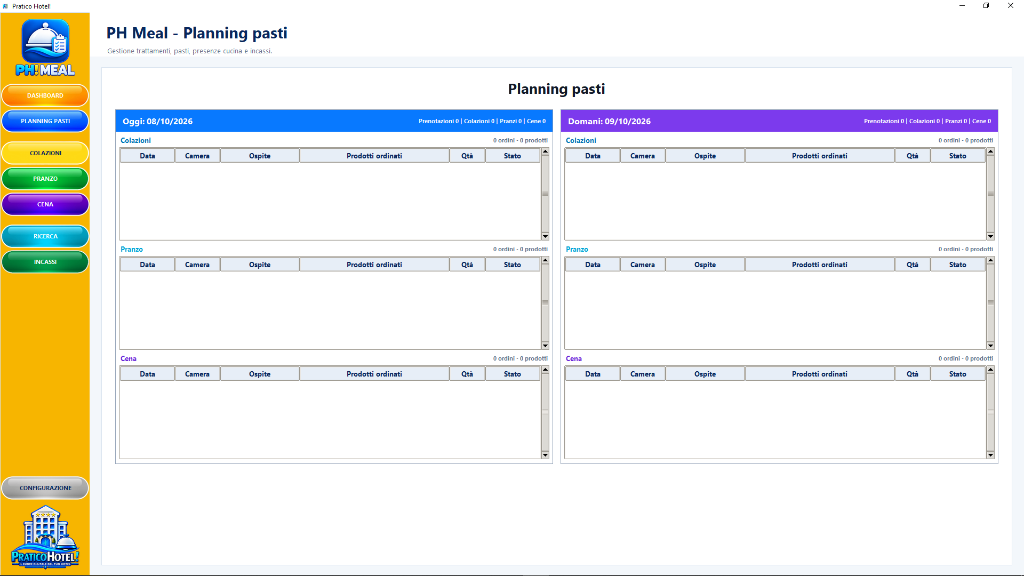Click scroll down arrow of today's Colazioni table
Image resolution: width=1024 pixels, height=576 pixels.
(x=545, y=236)
